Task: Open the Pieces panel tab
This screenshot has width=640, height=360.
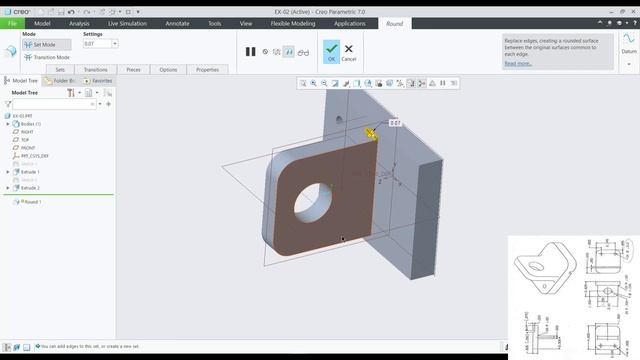Action: point(133,70)
